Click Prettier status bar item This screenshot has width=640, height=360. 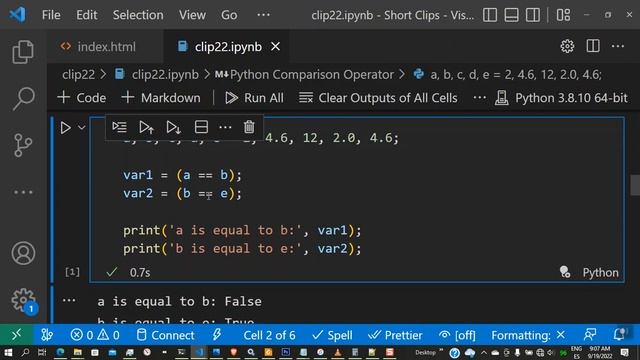click(395, 336)
